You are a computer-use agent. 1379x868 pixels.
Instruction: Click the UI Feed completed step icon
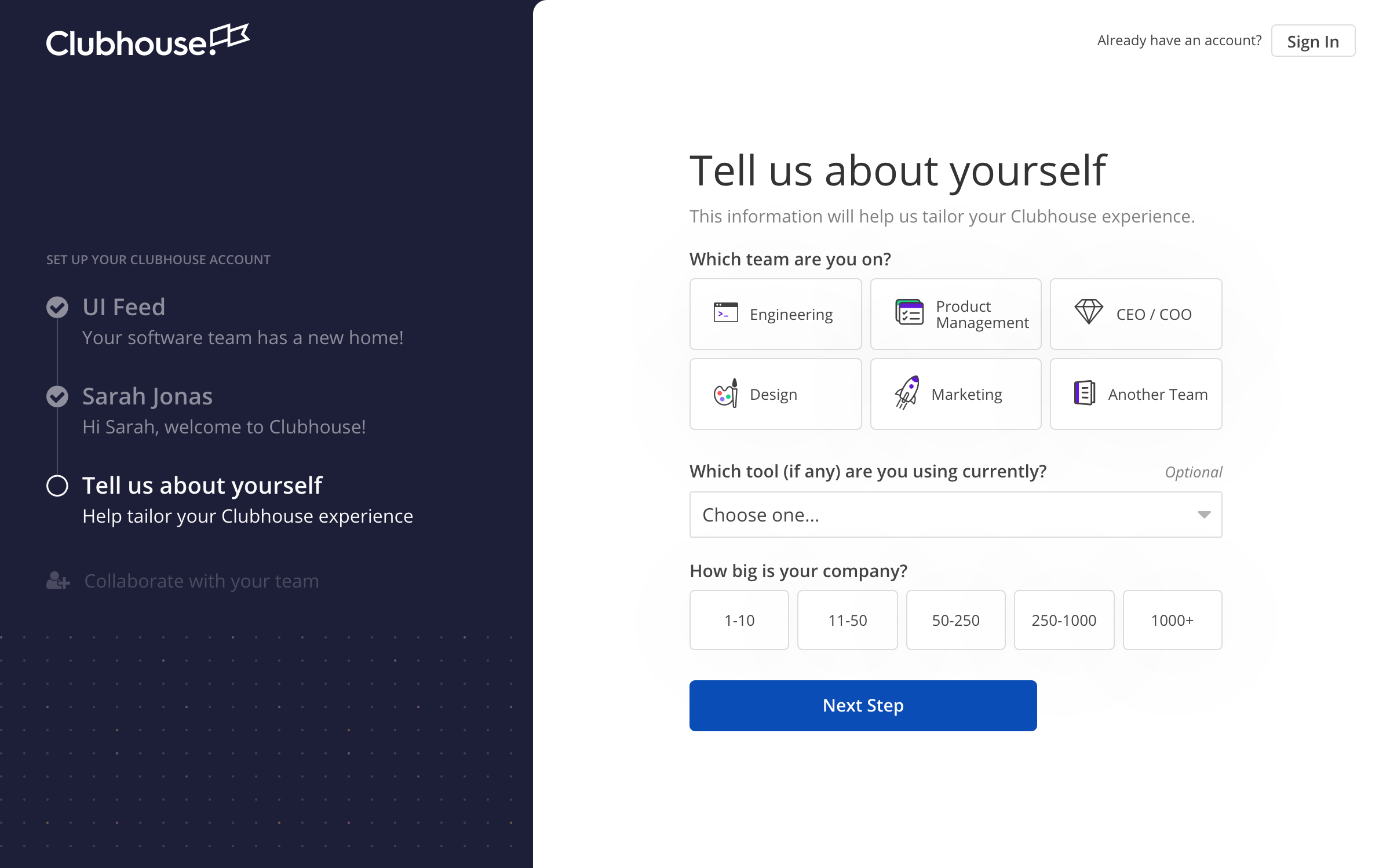[57, 307]
